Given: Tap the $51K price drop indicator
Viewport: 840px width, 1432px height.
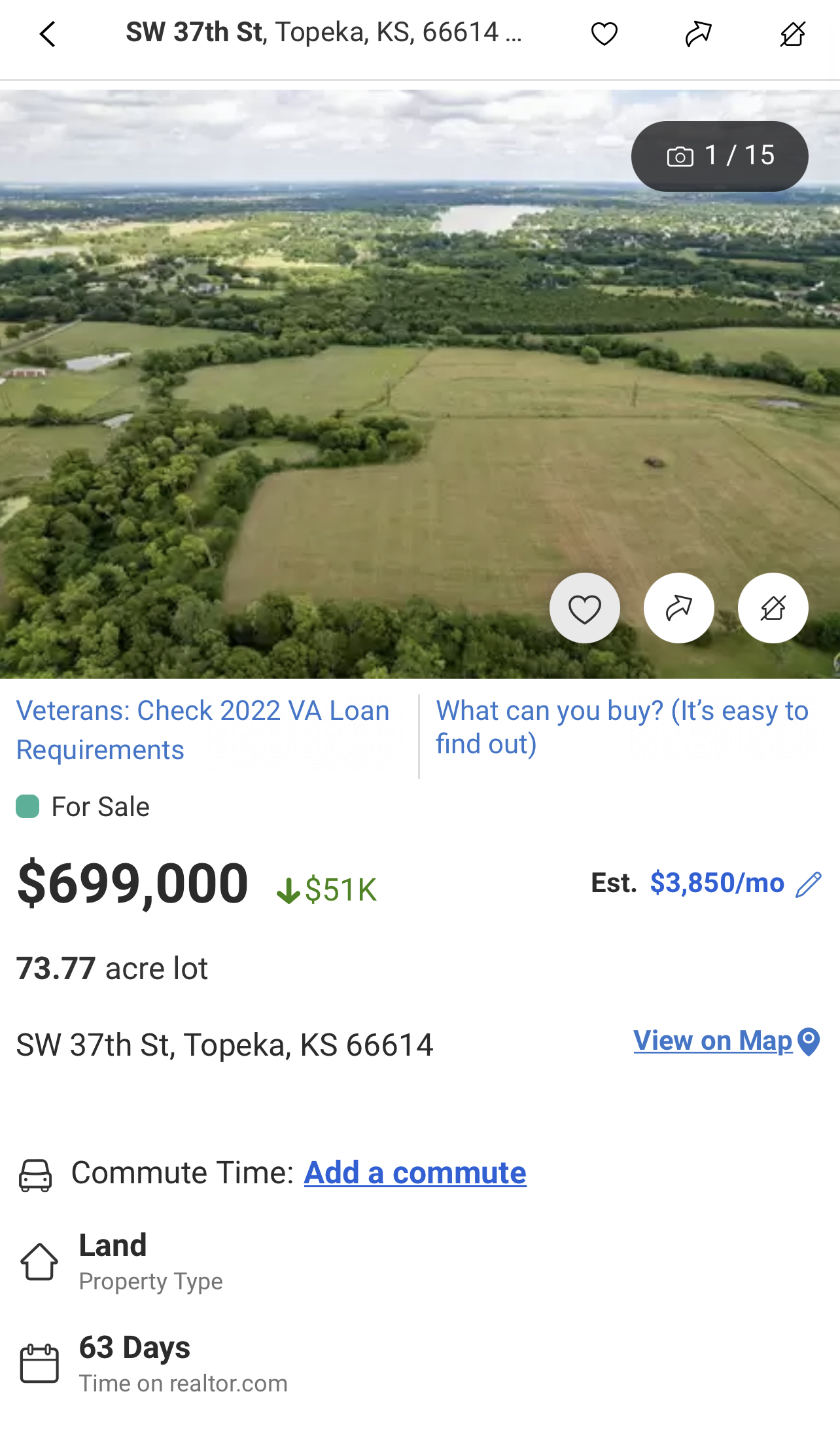Looking at the screenshot, I should coord(326,889).
